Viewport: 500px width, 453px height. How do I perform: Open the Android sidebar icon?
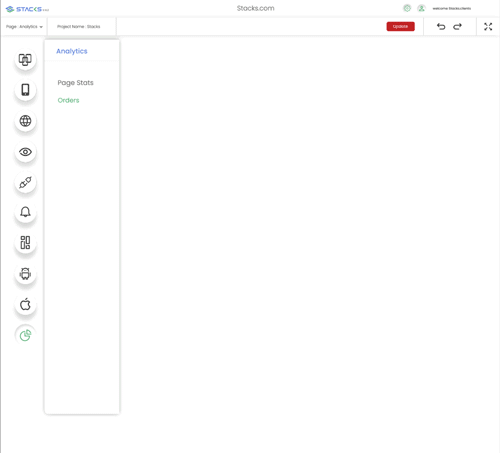pyautogui.click(x=25, y=274)
